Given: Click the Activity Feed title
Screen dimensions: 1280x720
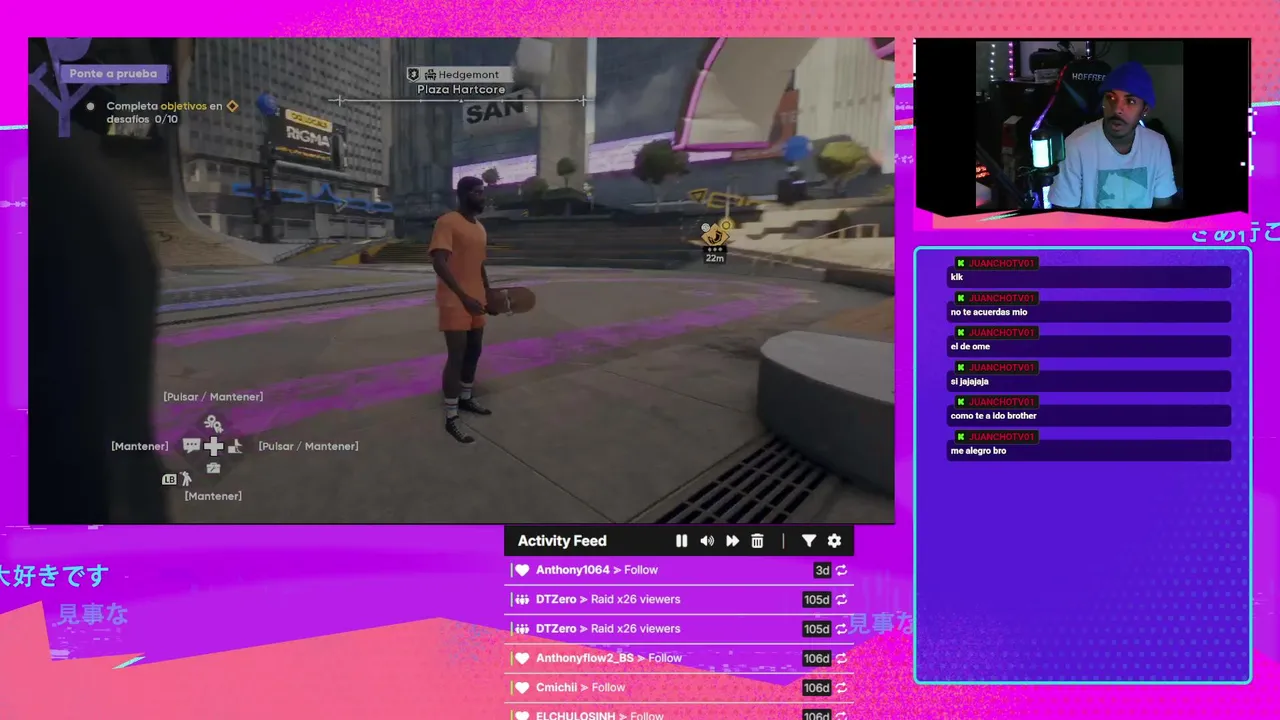Looking at the screenshot, I should pyautogui.click(x=562, y=541).
